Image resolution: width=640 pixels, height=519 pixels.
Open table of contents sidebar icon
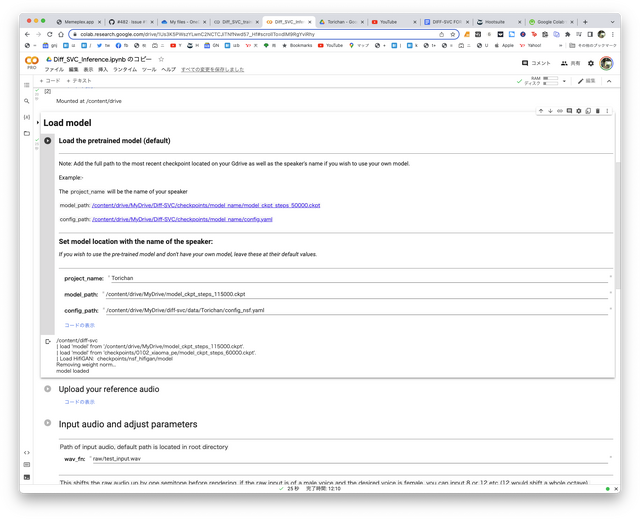27,85
